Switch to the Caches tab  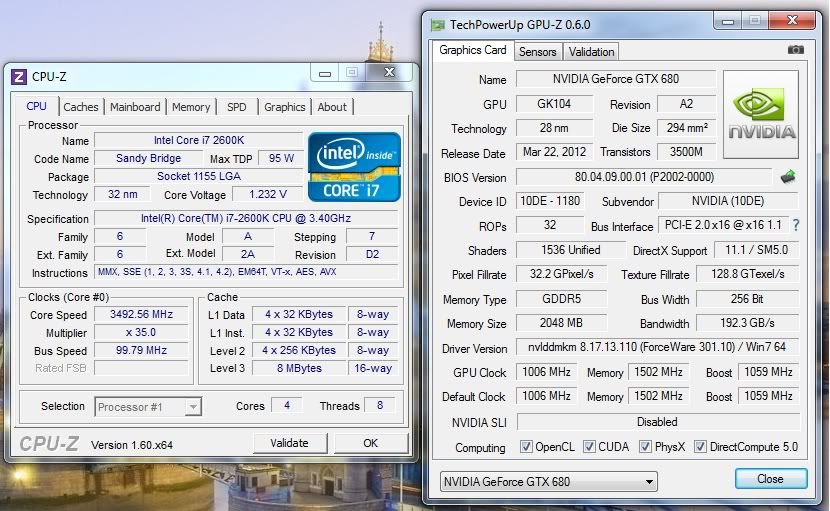click(81, 107)
